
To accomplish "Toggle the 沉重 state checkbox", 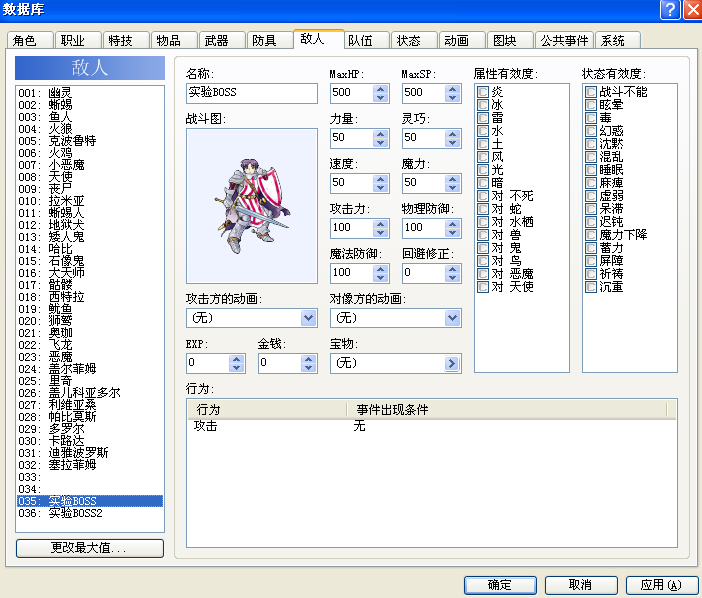I will (x=591, y=287).
